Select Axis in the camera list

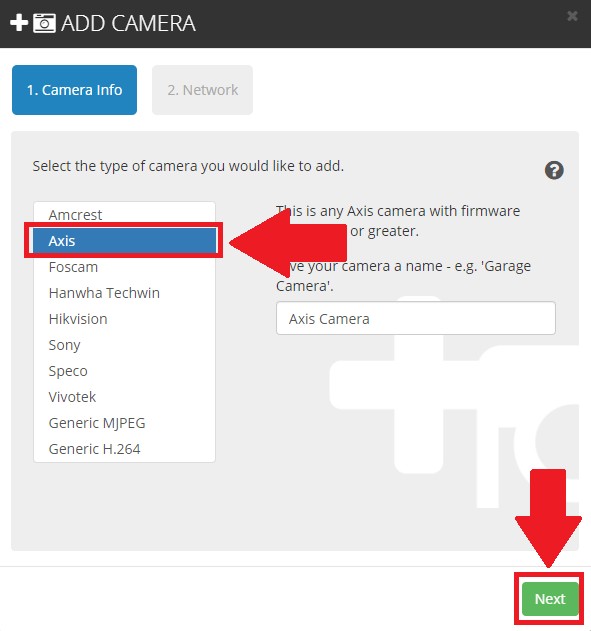(124, 241)
